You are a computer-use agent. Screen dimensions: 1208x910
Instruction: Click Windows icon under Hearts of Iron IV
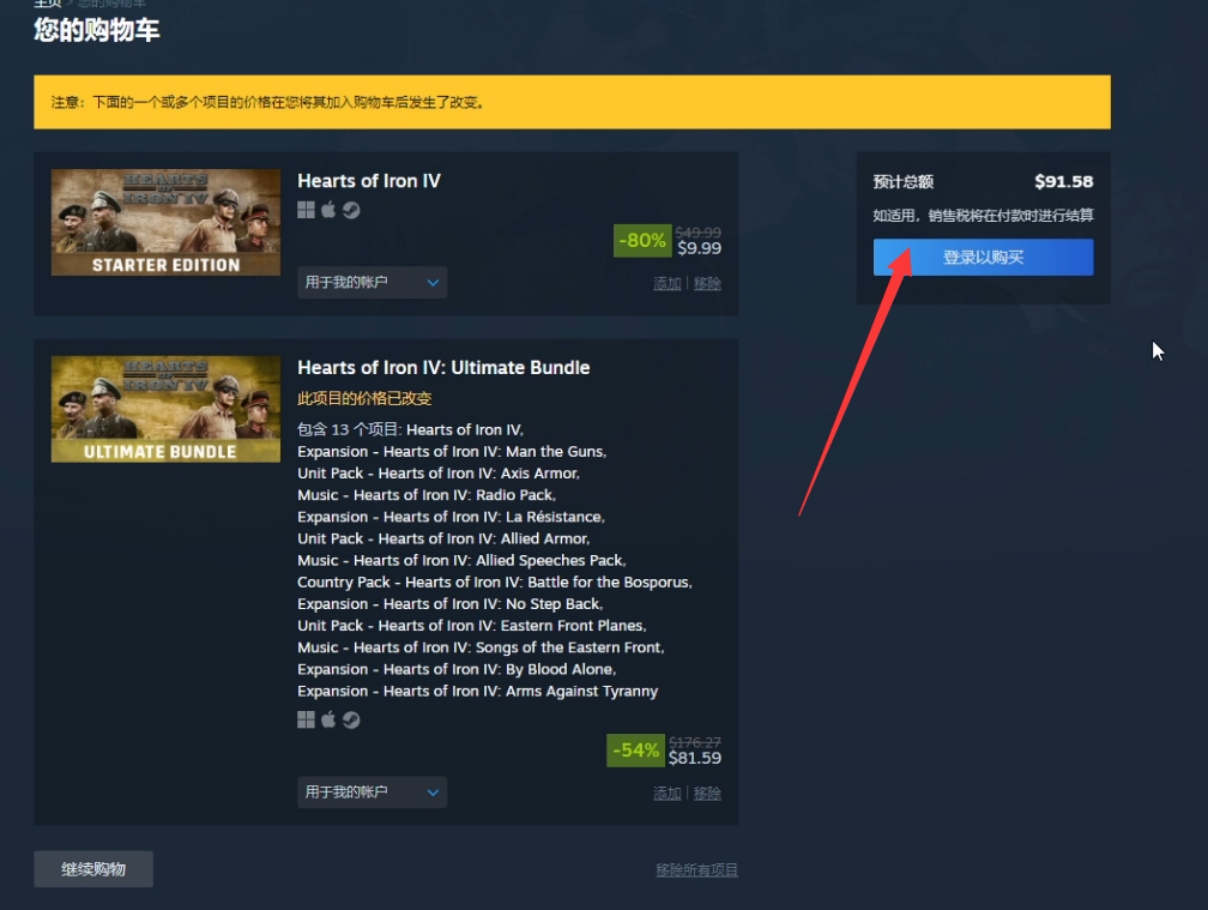click(x=306, y=210)
